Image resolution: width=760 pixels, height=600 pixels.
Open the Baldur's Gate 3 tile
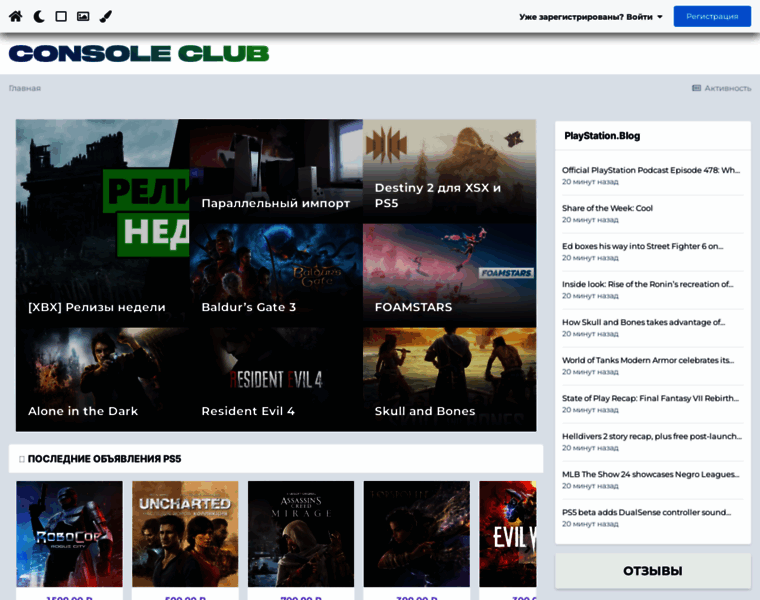click(276, 274)
